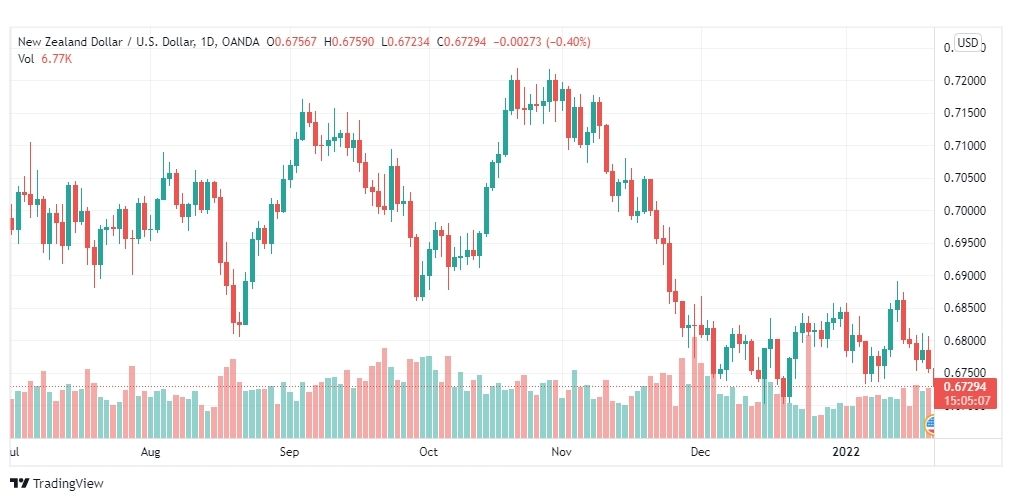Screen dimensions: 1012x501
Task: Click the -0.40% change value
Action: 568,42
